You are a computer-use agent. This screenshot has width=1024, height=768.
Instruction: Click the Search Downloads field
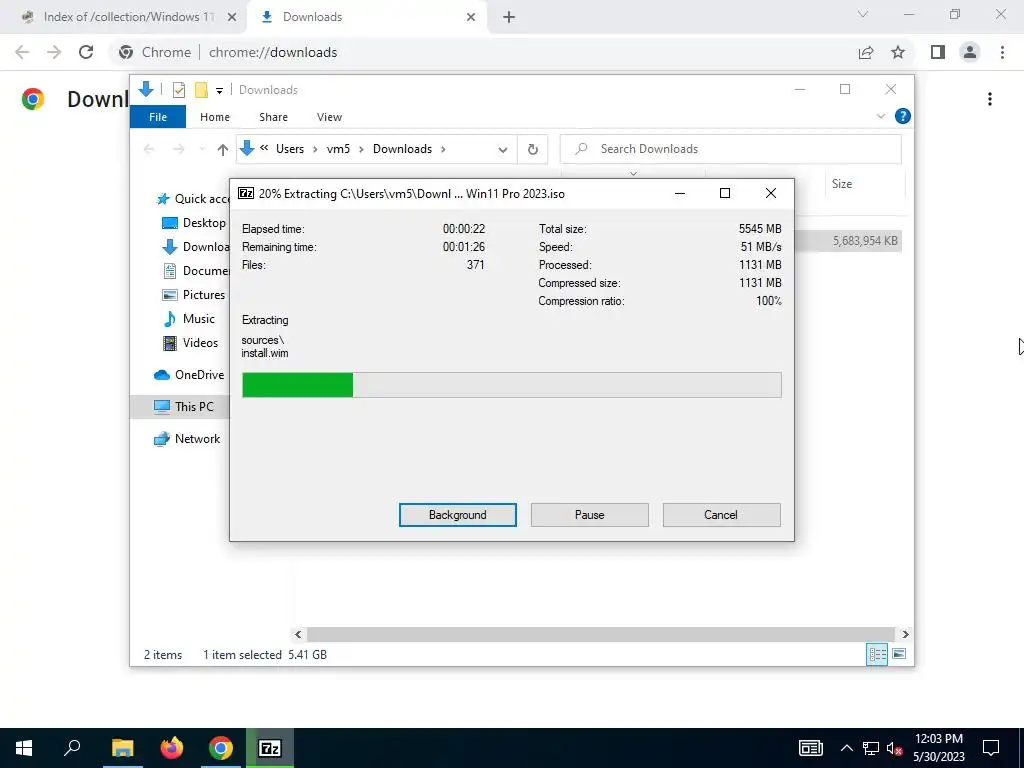tap(731, 149)
